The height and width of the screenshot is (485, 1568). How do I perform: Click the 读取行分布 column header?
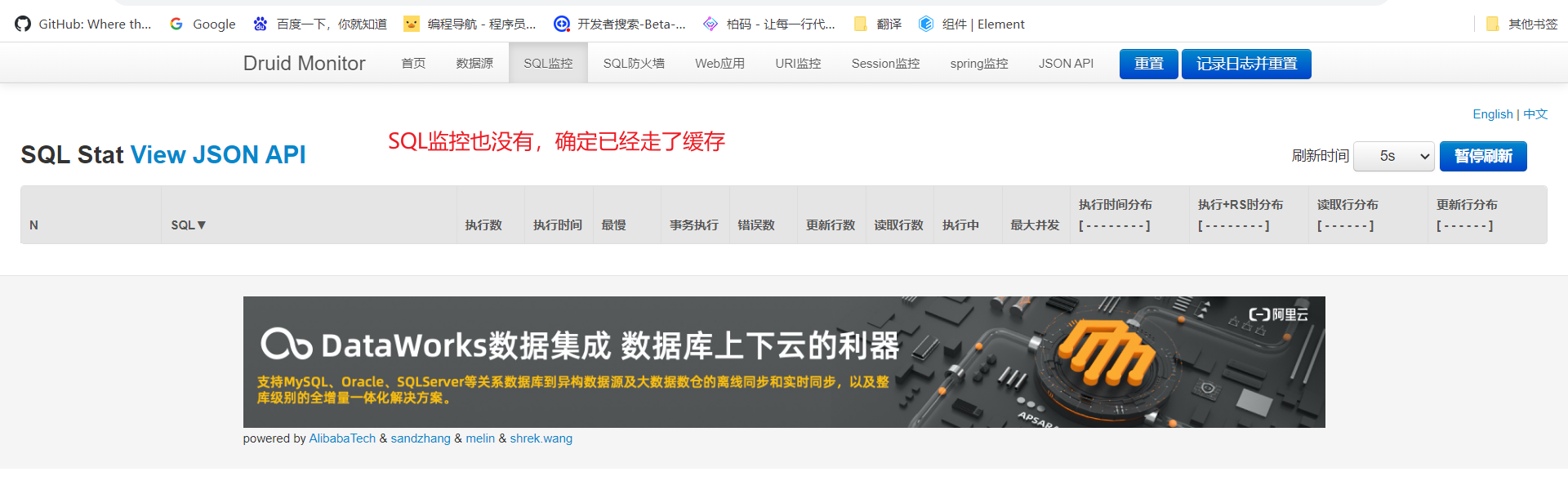tap(1368, 215)
